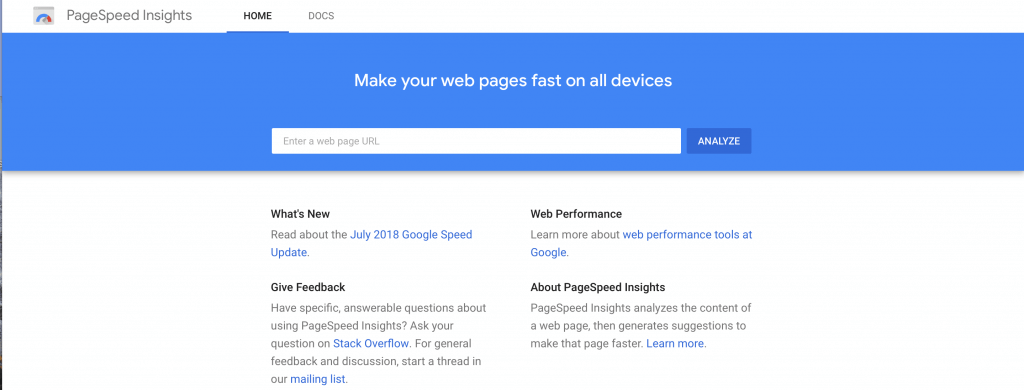Viewport: 1024px width, 390px height.
Task: Click the PageSpeed Insights speedometer logo icon
Action: pyautogui.click(x=44, y=16)
